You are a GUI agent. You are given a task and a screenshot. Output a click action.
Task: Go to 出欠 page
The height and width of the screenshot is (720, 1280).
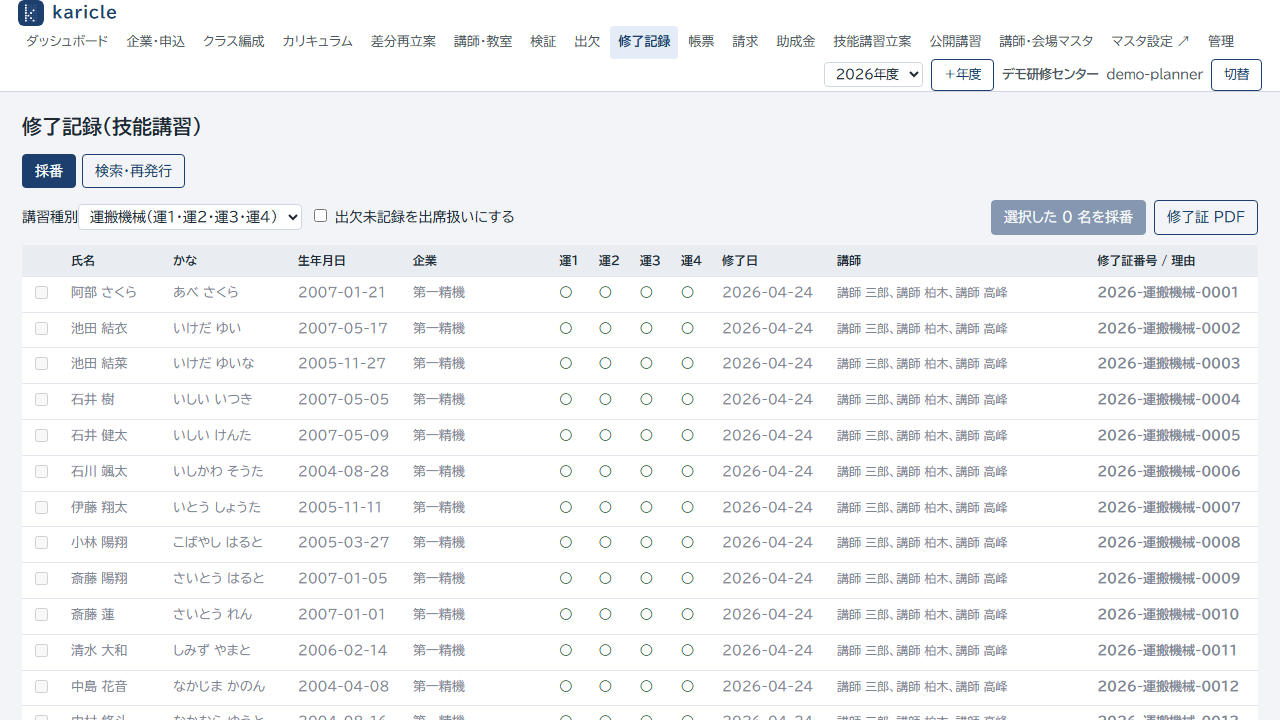click(x=587, y=42)
